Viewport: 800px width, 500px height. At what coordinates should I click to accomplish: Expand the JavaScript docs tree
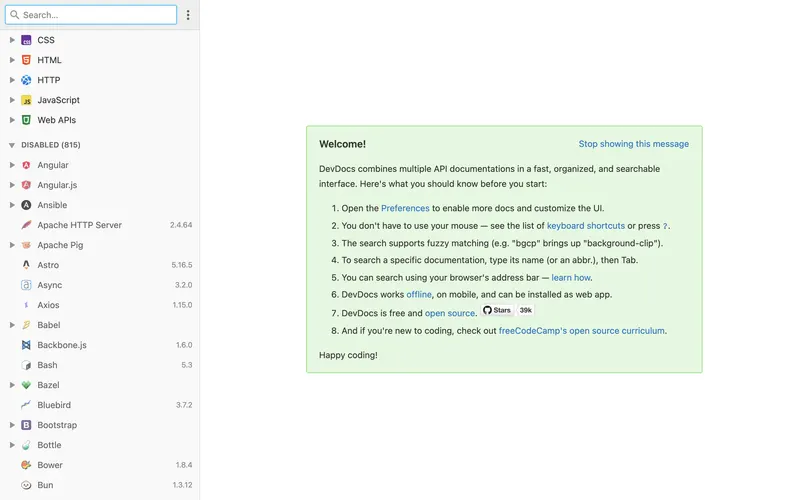pos(12,100)
